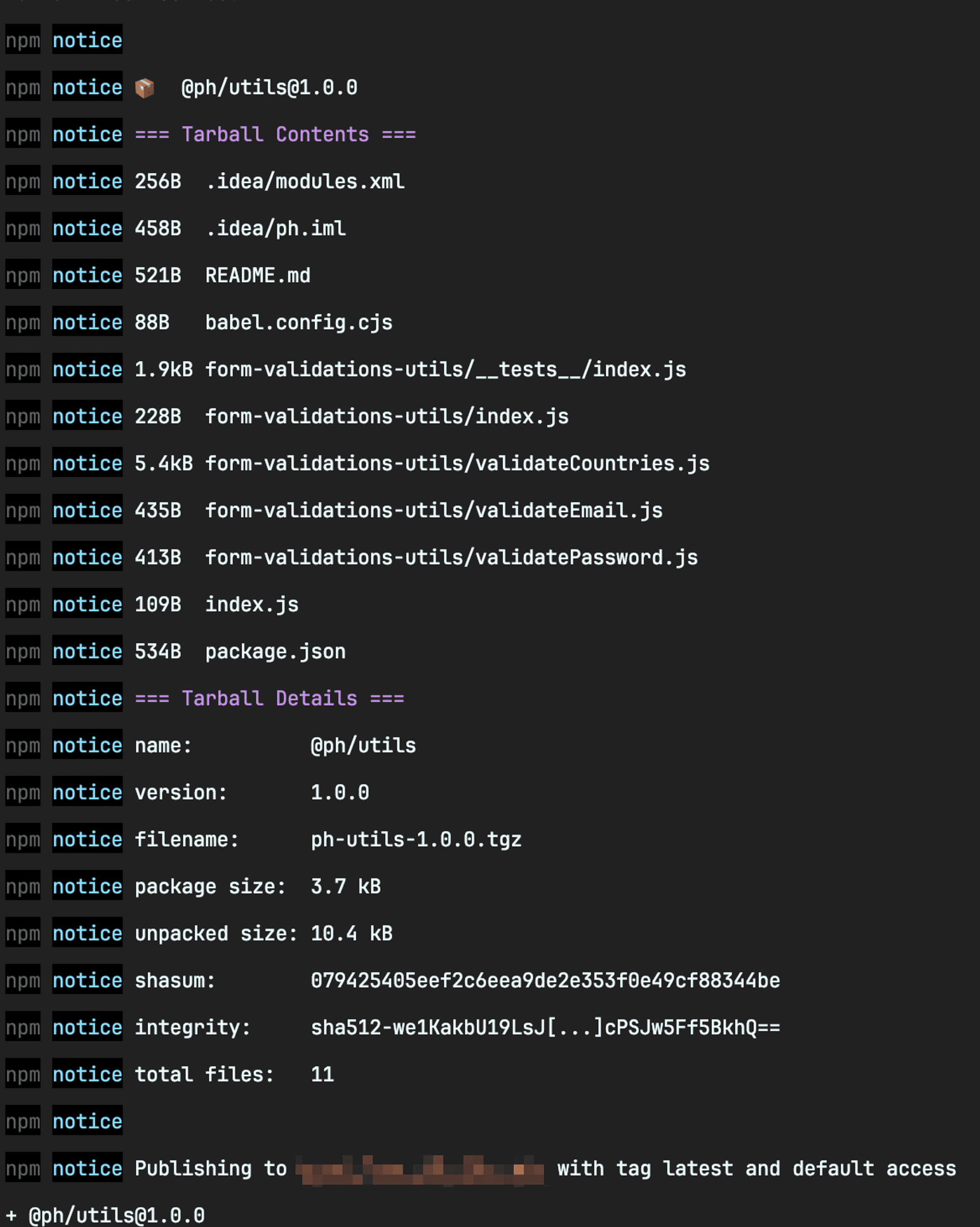Select the sha512 integrity value
This screenshot has width=980, height=1227.
545,1027
